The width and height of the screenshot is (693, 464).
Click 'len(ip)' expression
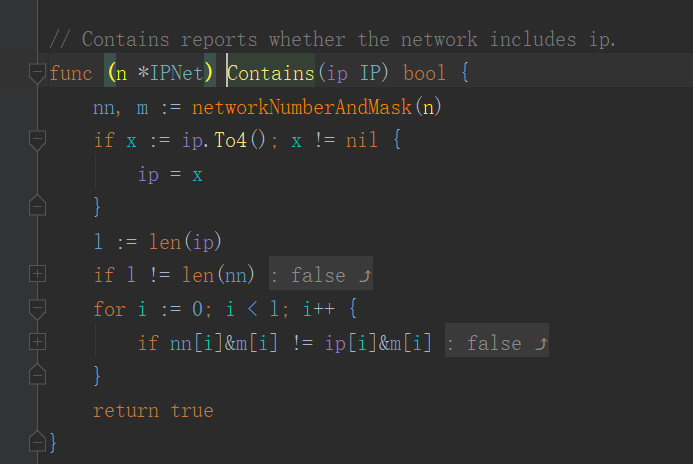click(185, 242)
